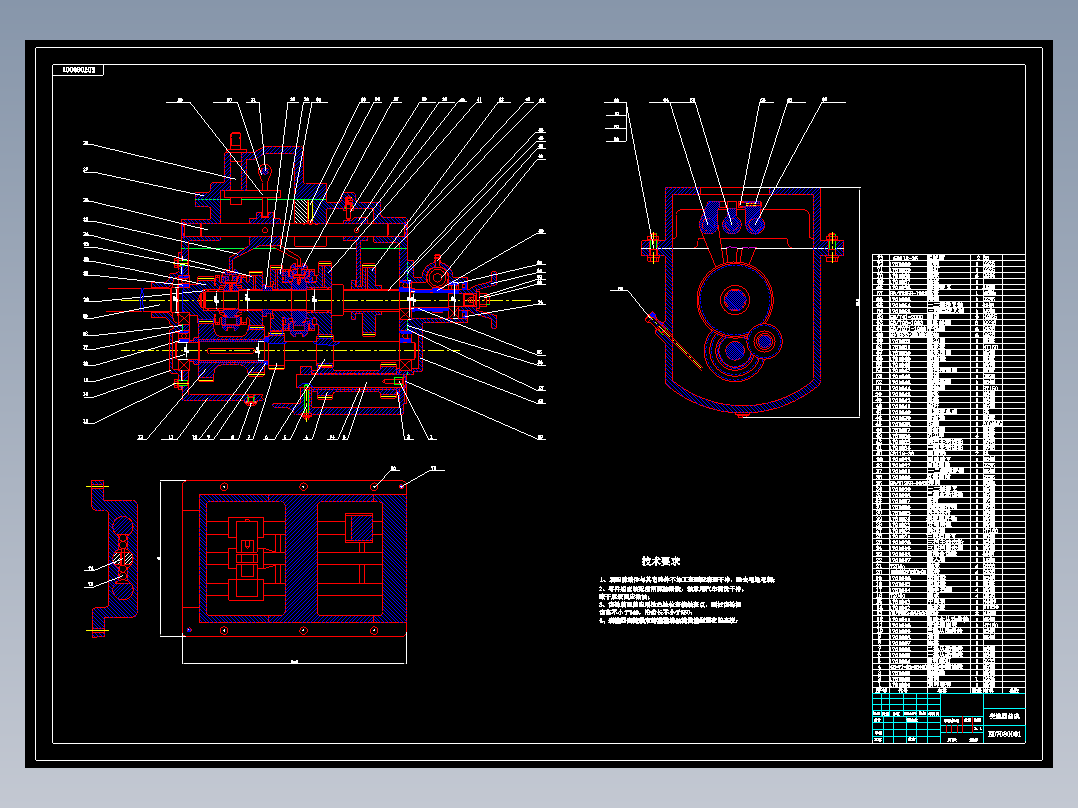Click the large gear in the side view

(735, 299)
